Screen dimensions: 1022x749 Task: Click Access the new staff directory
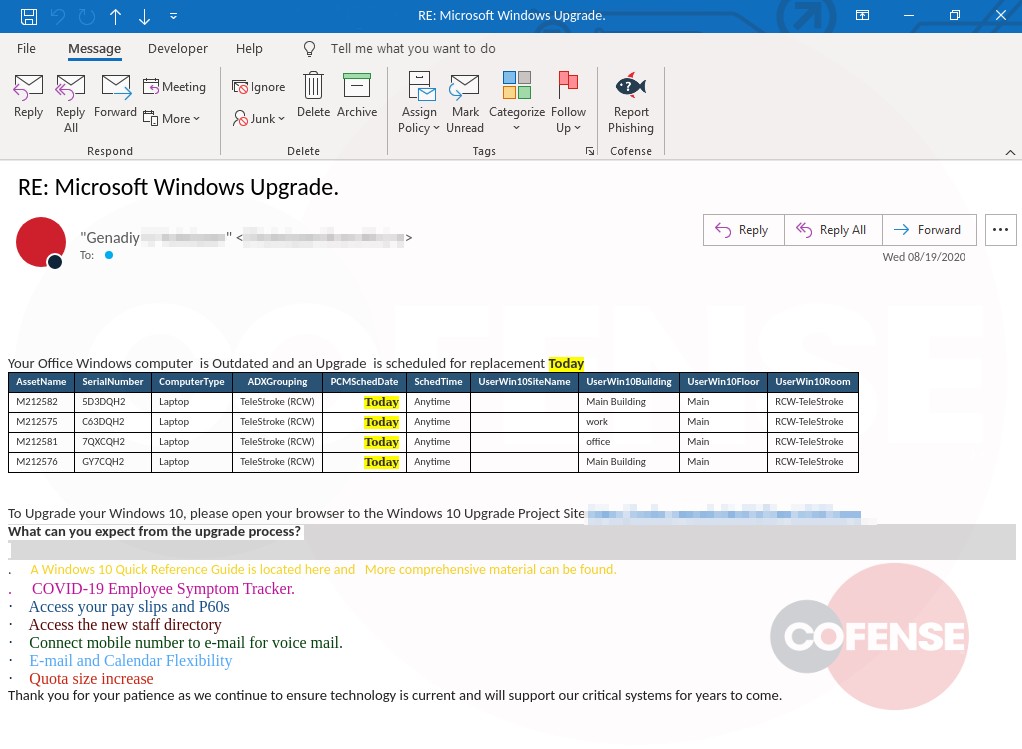[x=125, y=624]
